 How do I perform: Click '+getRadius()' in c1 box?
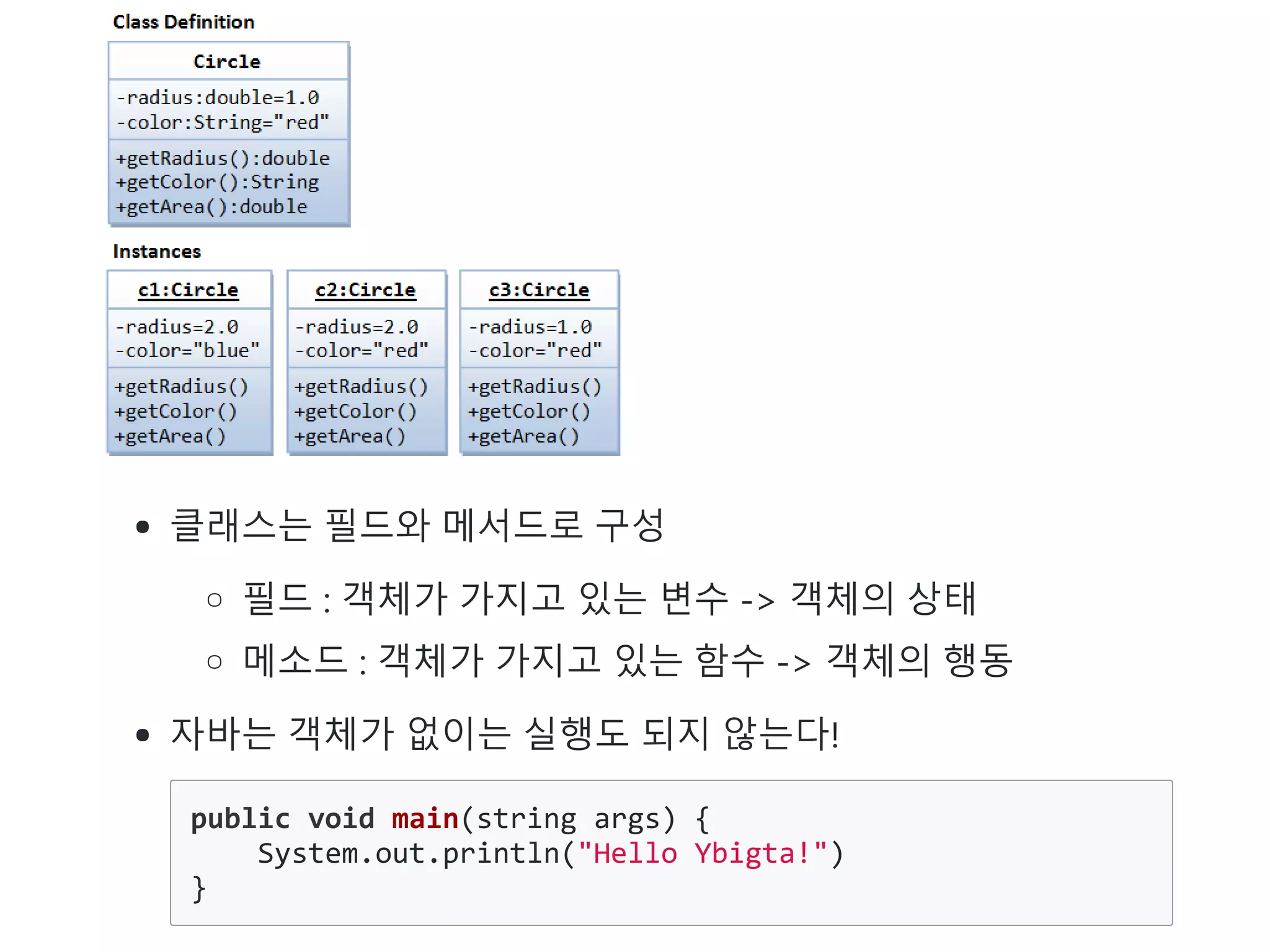click(x=182, y=387)
